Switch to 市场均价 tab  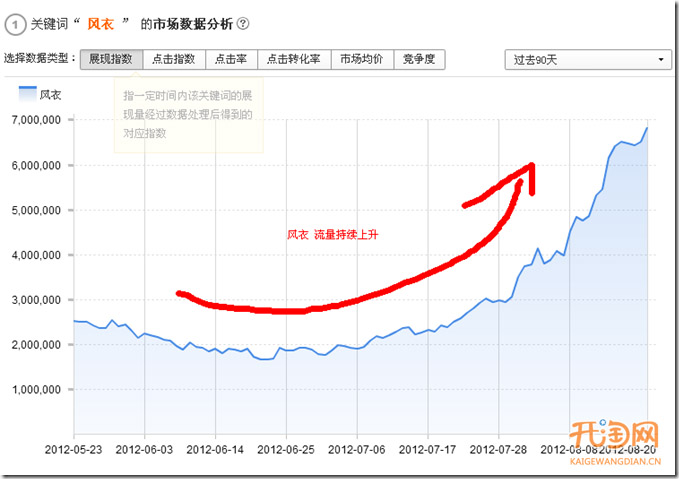(x=362, y=59)
